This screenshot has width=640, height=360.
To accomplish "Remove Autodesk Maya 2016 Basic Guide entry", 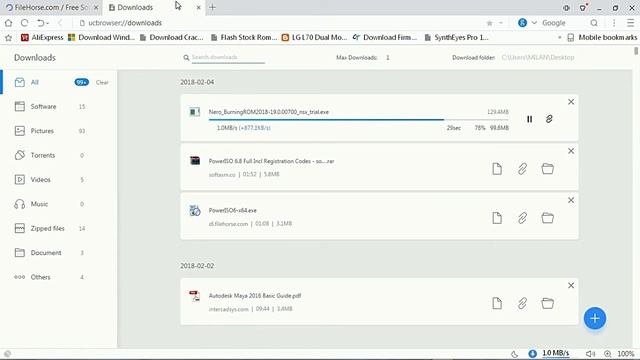I will (x=571, y=286).
